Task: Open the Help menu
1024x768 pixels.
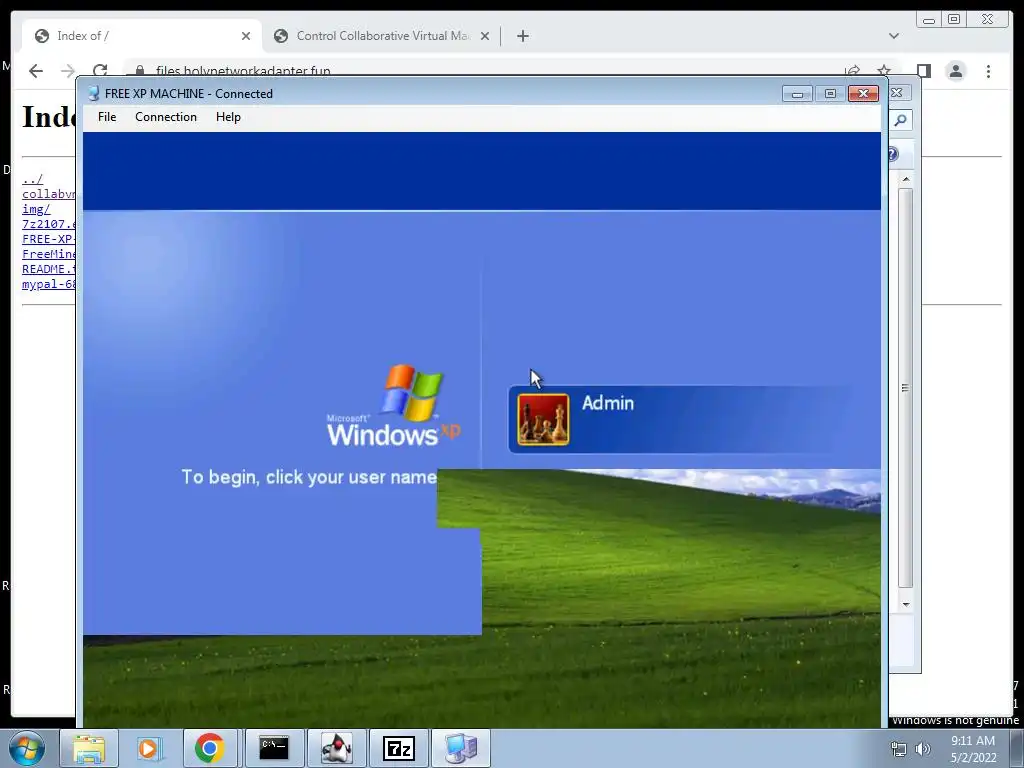Action: 229,117
